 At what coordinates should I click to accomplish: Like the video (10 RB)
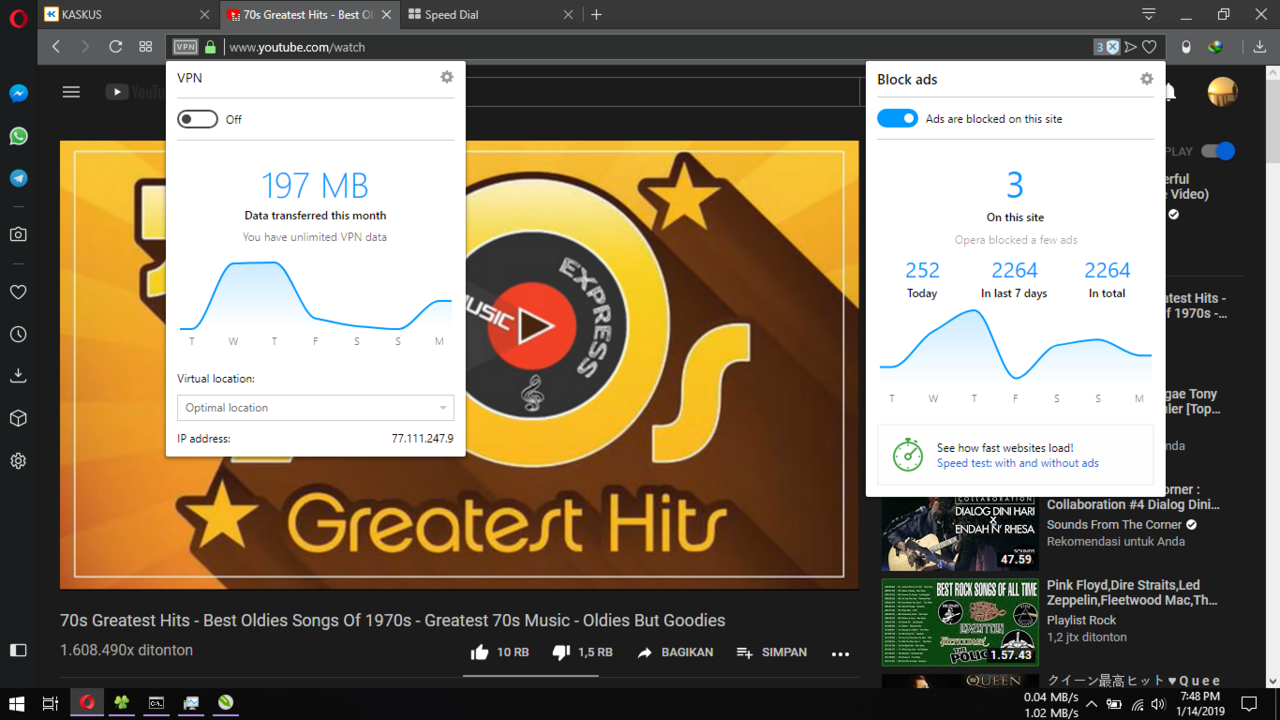(x=499, y=652)
